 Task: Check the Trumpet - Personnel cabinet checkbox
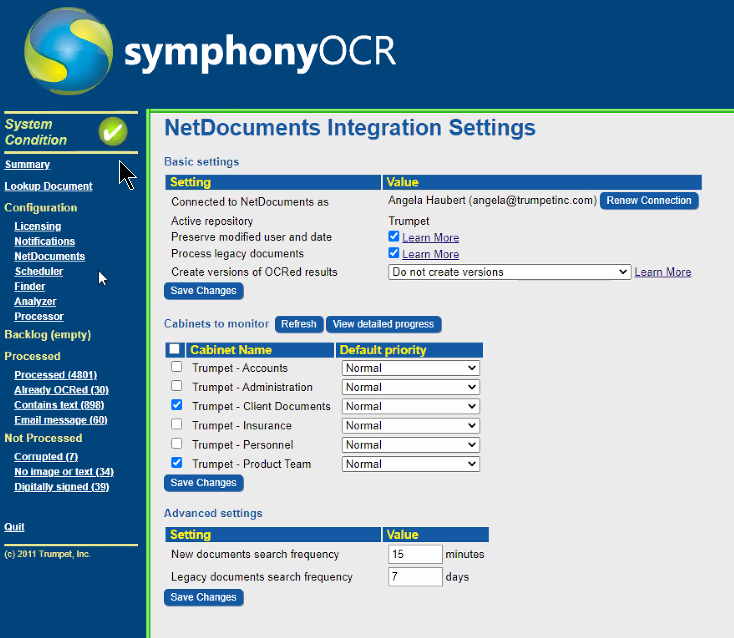pyautogui.click(x=176, y=443)
